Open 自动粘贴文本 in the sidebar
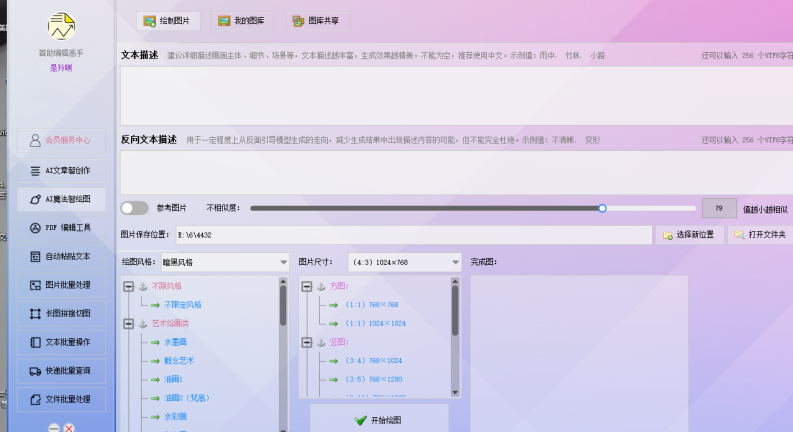Viewport: 793px width, 432px height. tap(61, 256)
